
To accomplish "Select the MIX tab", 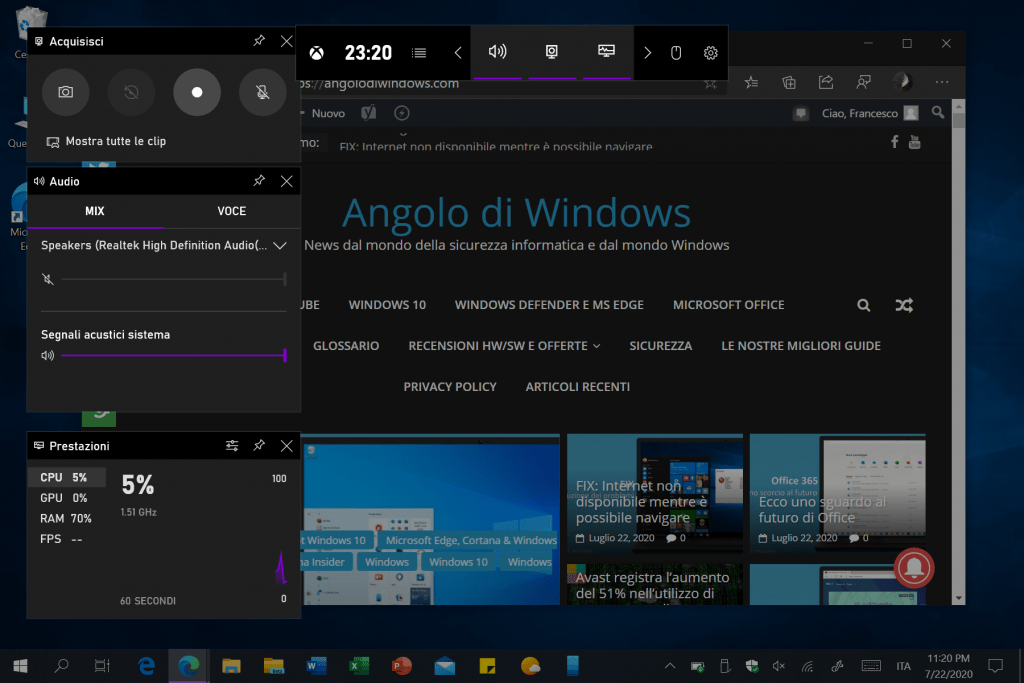I will point(94,211).
